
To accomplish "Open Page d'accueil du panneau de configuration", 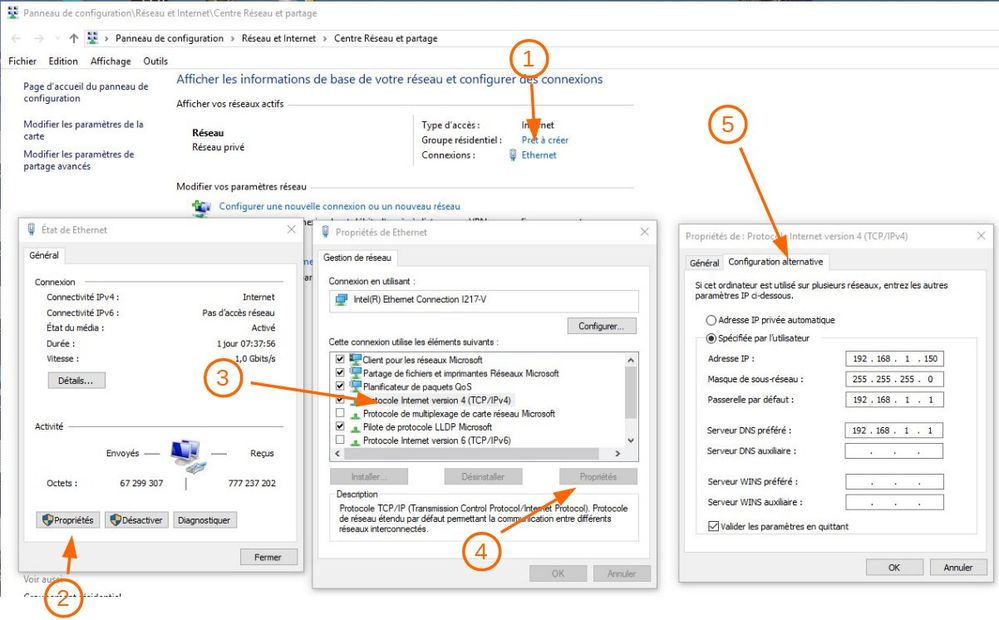I will [86, 92].
